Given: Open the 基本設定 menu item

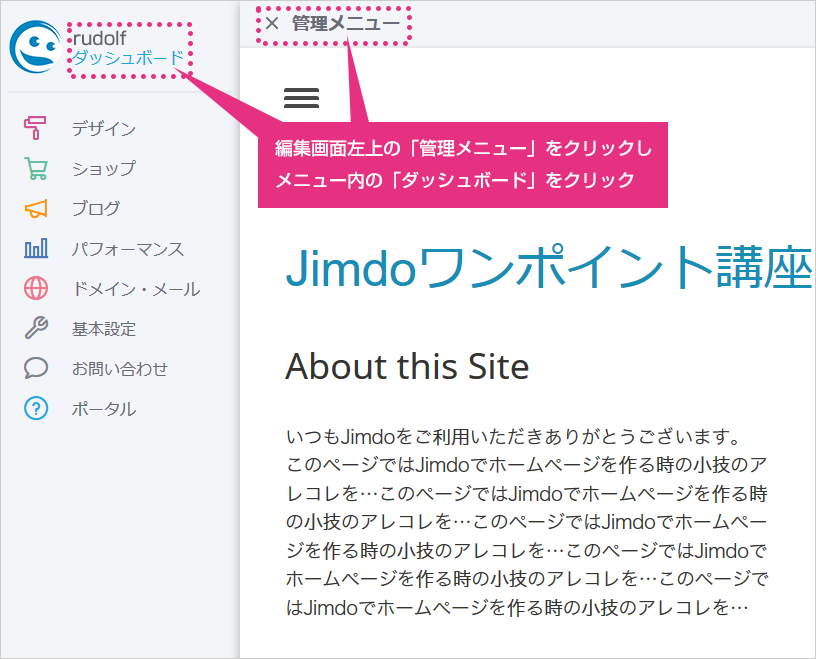Looking at the screenshot, I should click(x=104, y=329).
